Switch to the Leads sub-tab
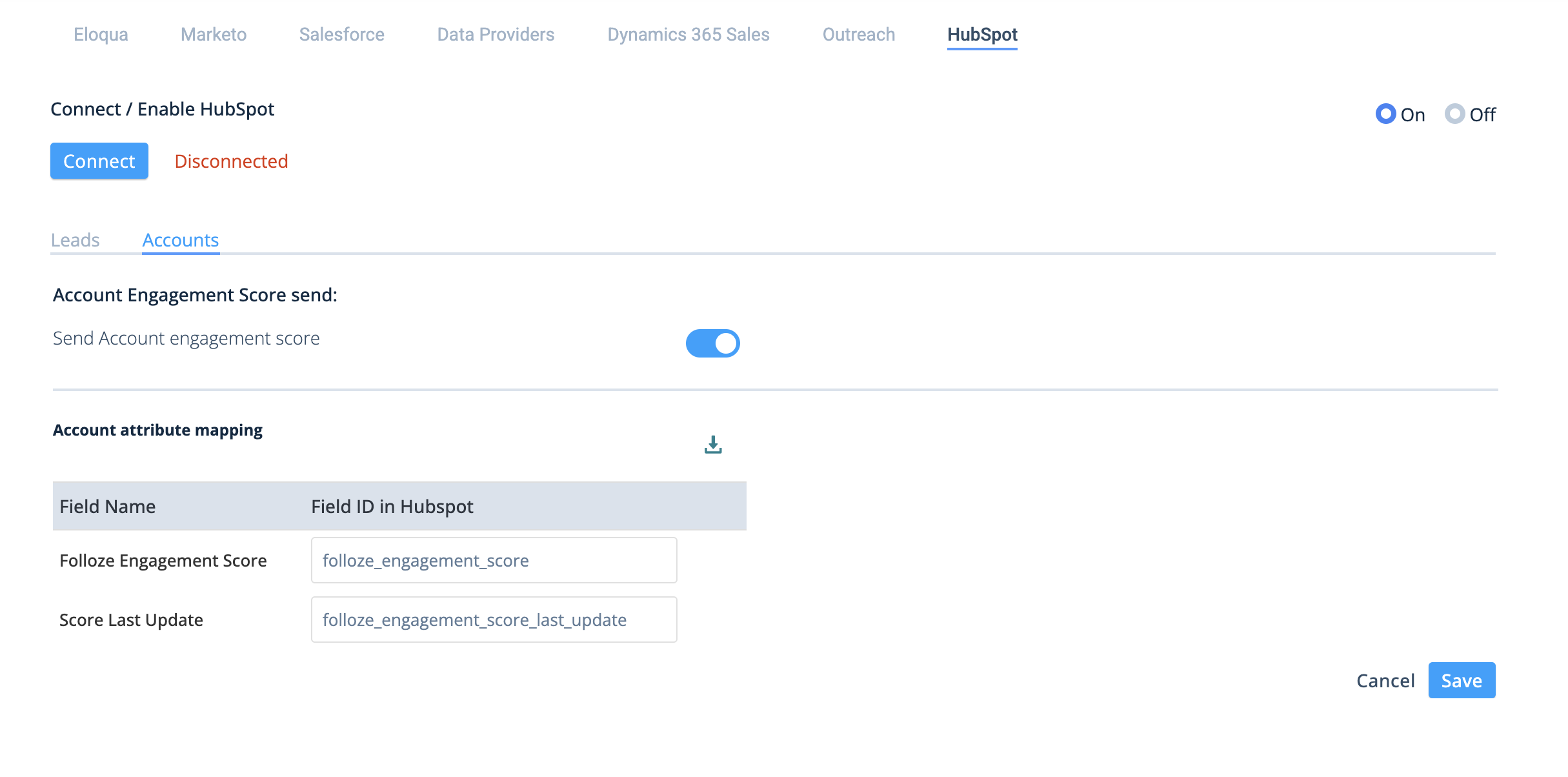This screenshot has width=1568, height=777. point(75,240)
